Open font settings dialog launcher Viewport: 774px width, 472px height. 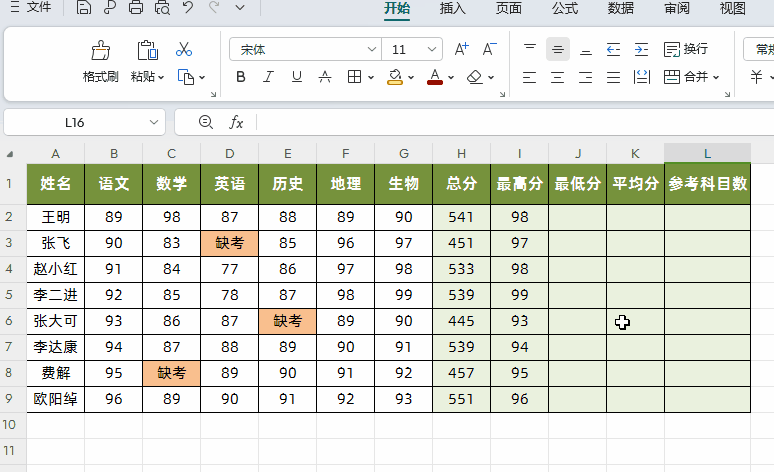(x=502, y=94)
